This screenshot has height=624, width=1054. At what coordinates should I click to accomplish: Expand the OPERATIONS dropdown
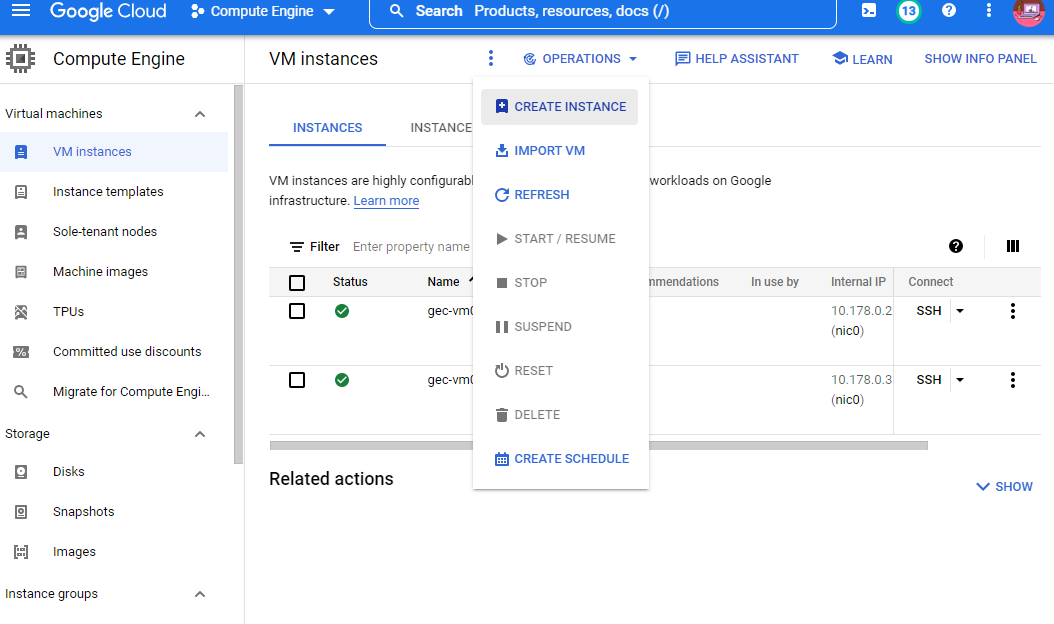(x=580, y=58)
